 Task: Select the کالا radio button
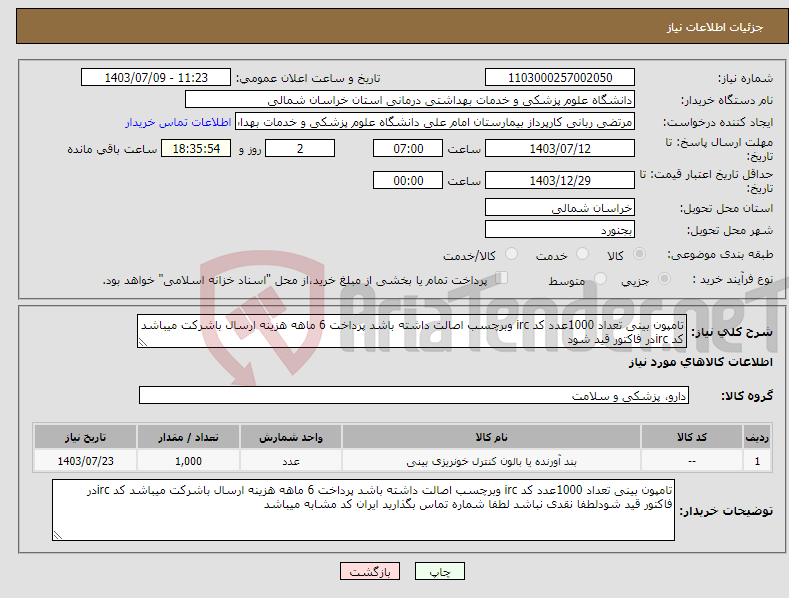(639, 254)
